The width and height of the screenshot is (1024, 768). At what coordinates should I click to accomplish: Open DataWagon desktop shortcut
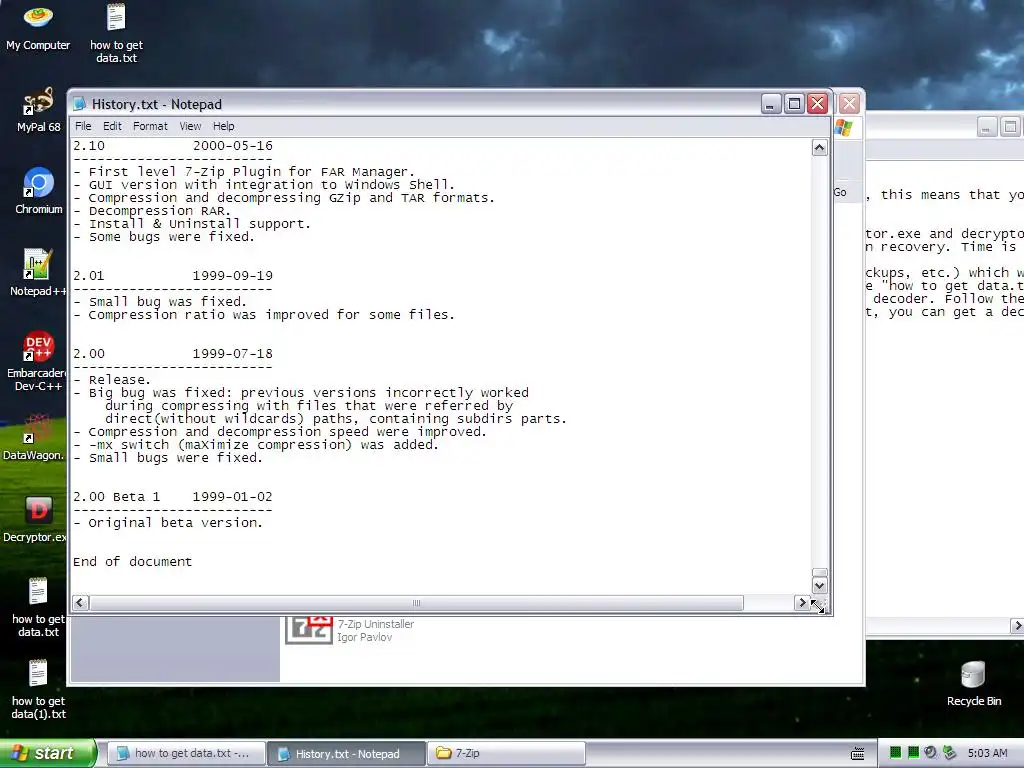35,438
